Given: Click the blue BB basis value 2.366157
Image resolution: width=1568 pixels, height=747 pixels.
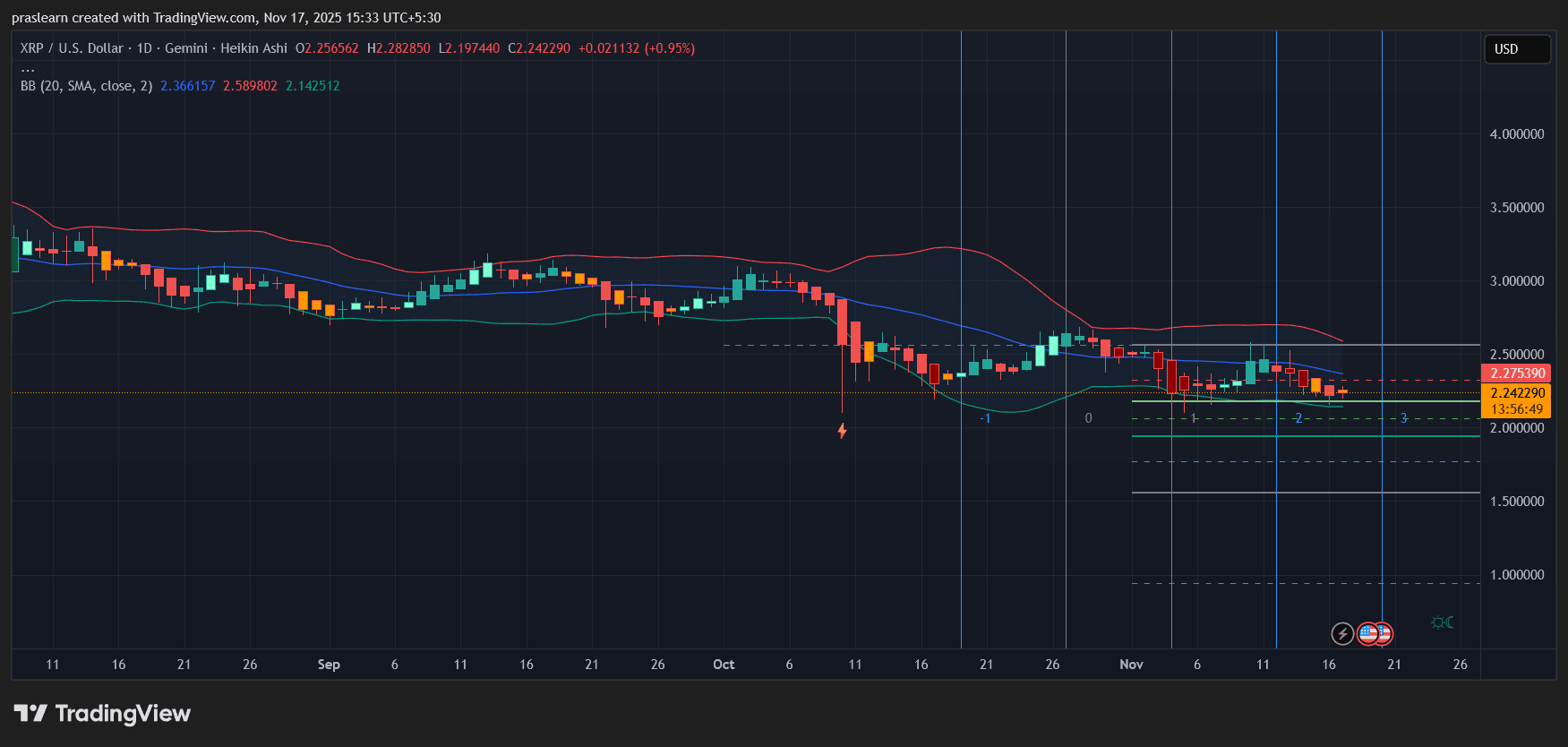Looking at the screenshot, I should [x=187, y=86].
